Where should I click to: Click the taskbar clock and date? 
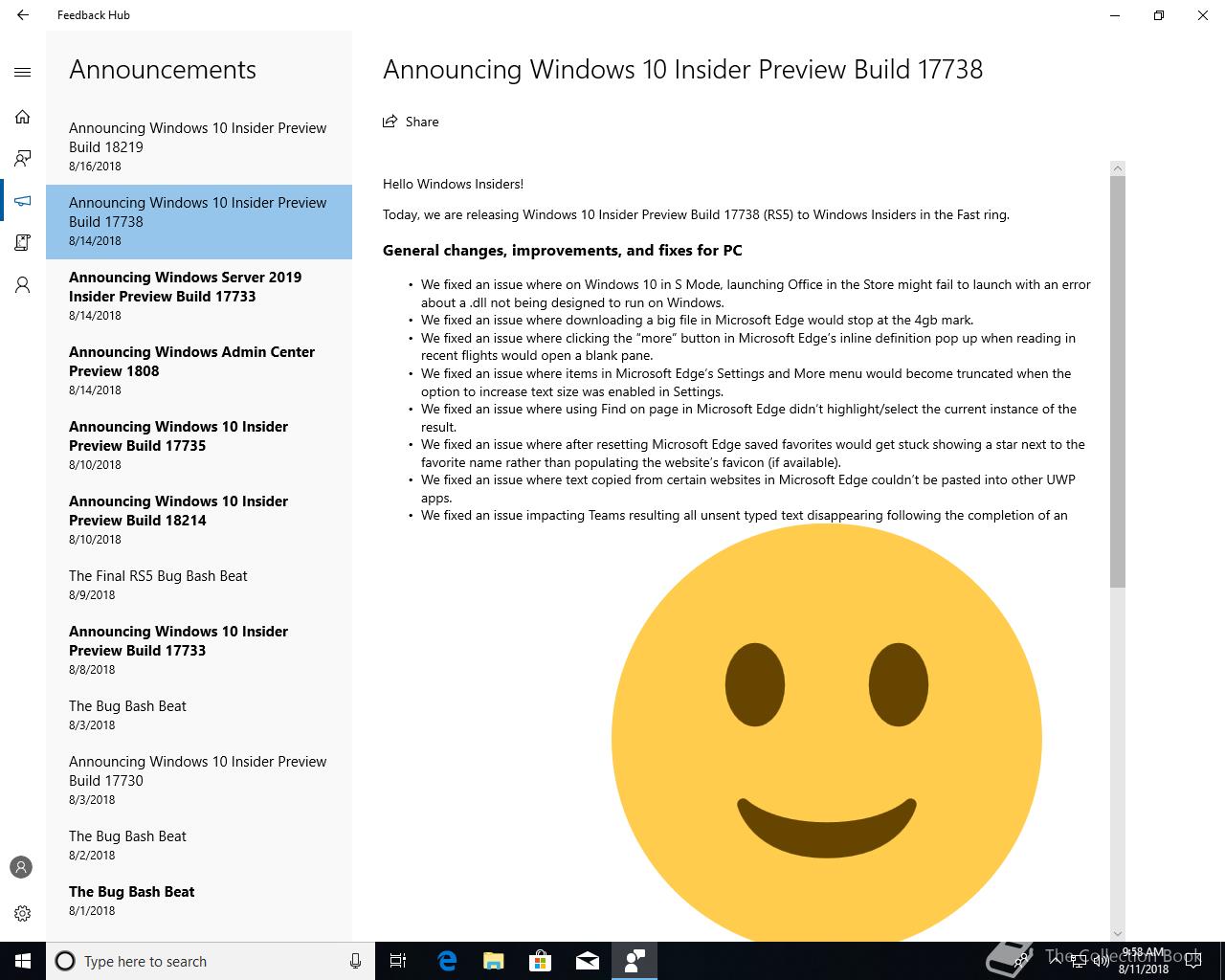coord(1144,961)
